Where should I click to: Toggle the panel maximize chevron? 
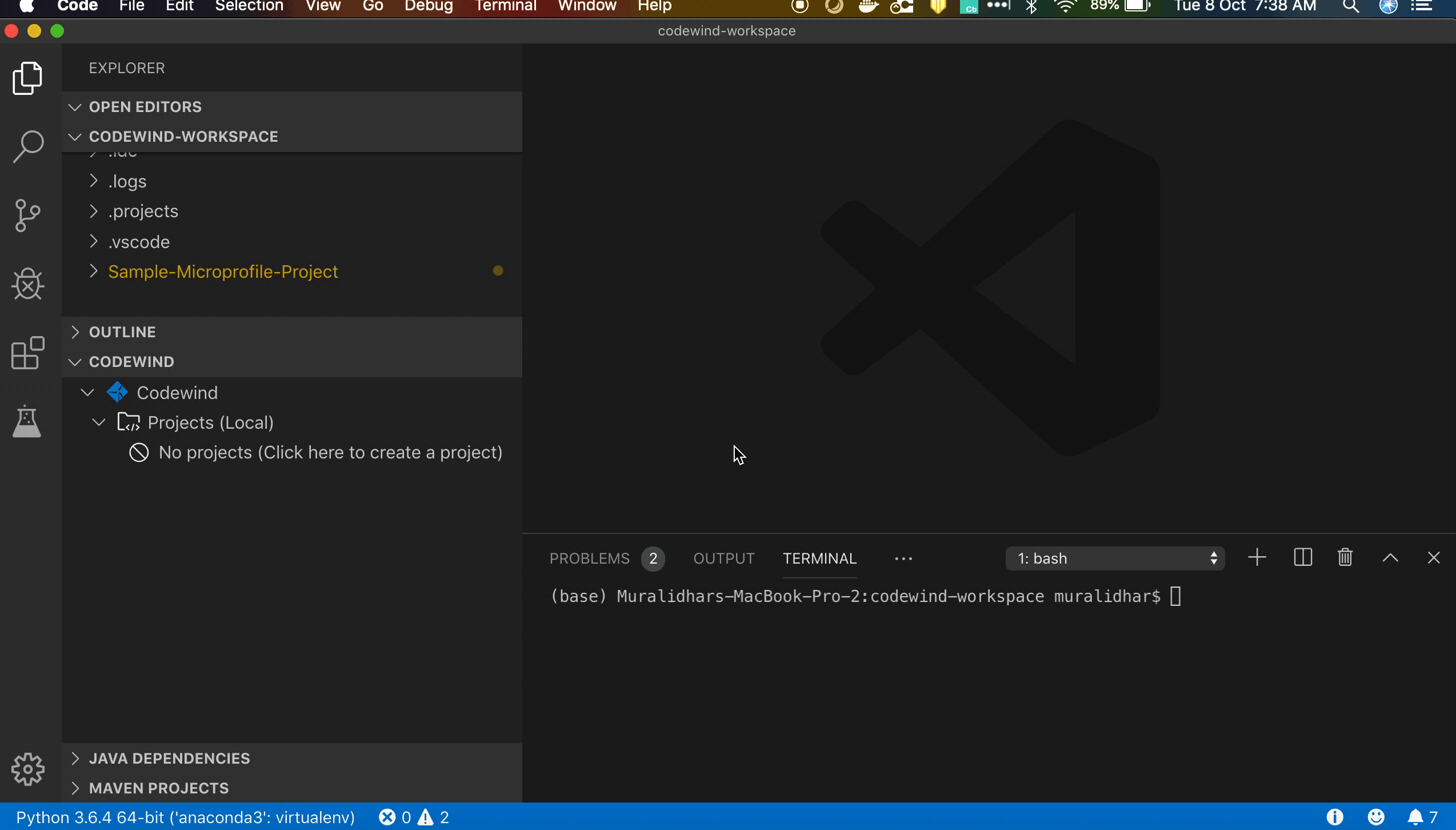[1390, 557]
